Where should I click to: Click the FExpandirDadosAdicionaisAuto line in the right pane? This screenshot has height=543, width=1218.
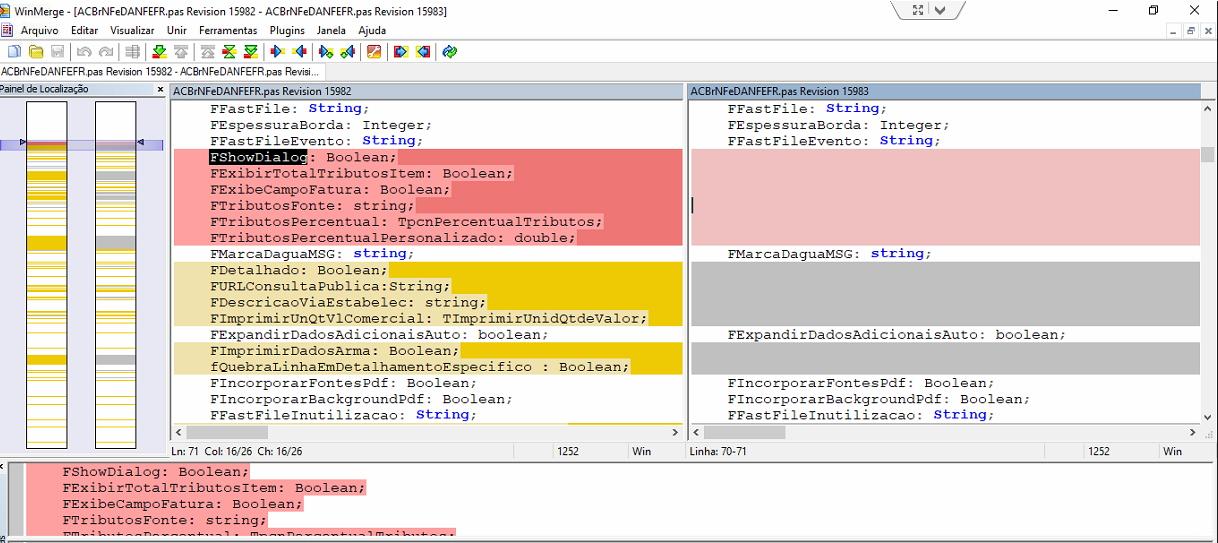tap(897, 335)
